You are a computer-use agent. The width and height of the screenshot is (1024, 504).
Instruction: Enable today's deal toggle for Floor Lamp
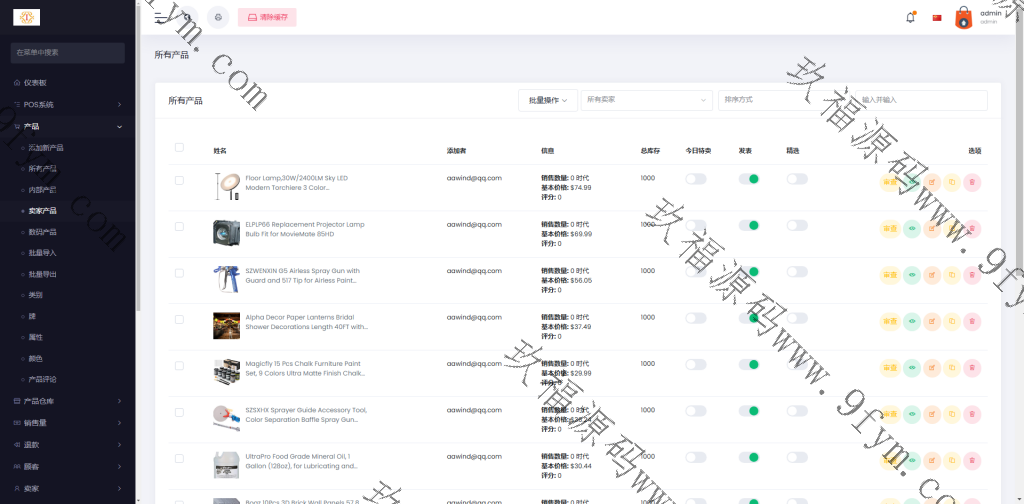pyautogui.click(x=695, y=179)
